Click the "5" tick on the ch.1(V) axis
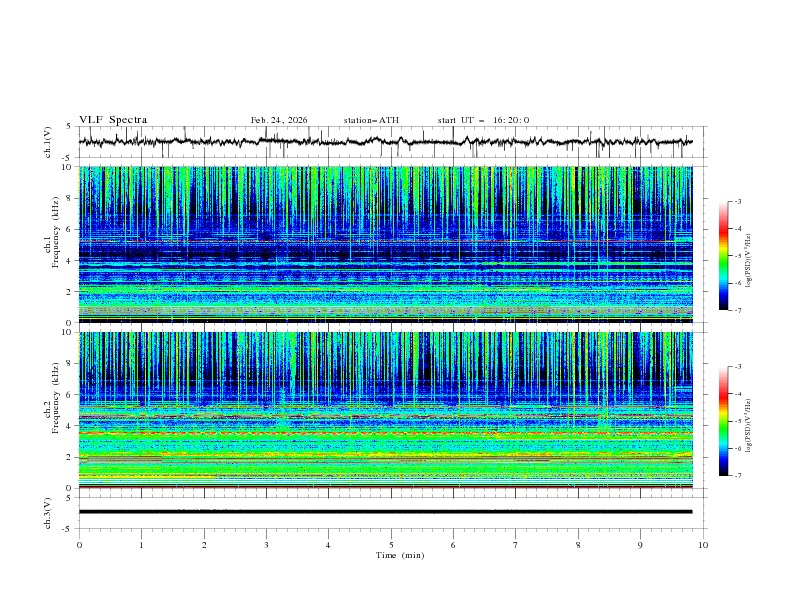This screenshot has height=612, width=792. point(70,127)
